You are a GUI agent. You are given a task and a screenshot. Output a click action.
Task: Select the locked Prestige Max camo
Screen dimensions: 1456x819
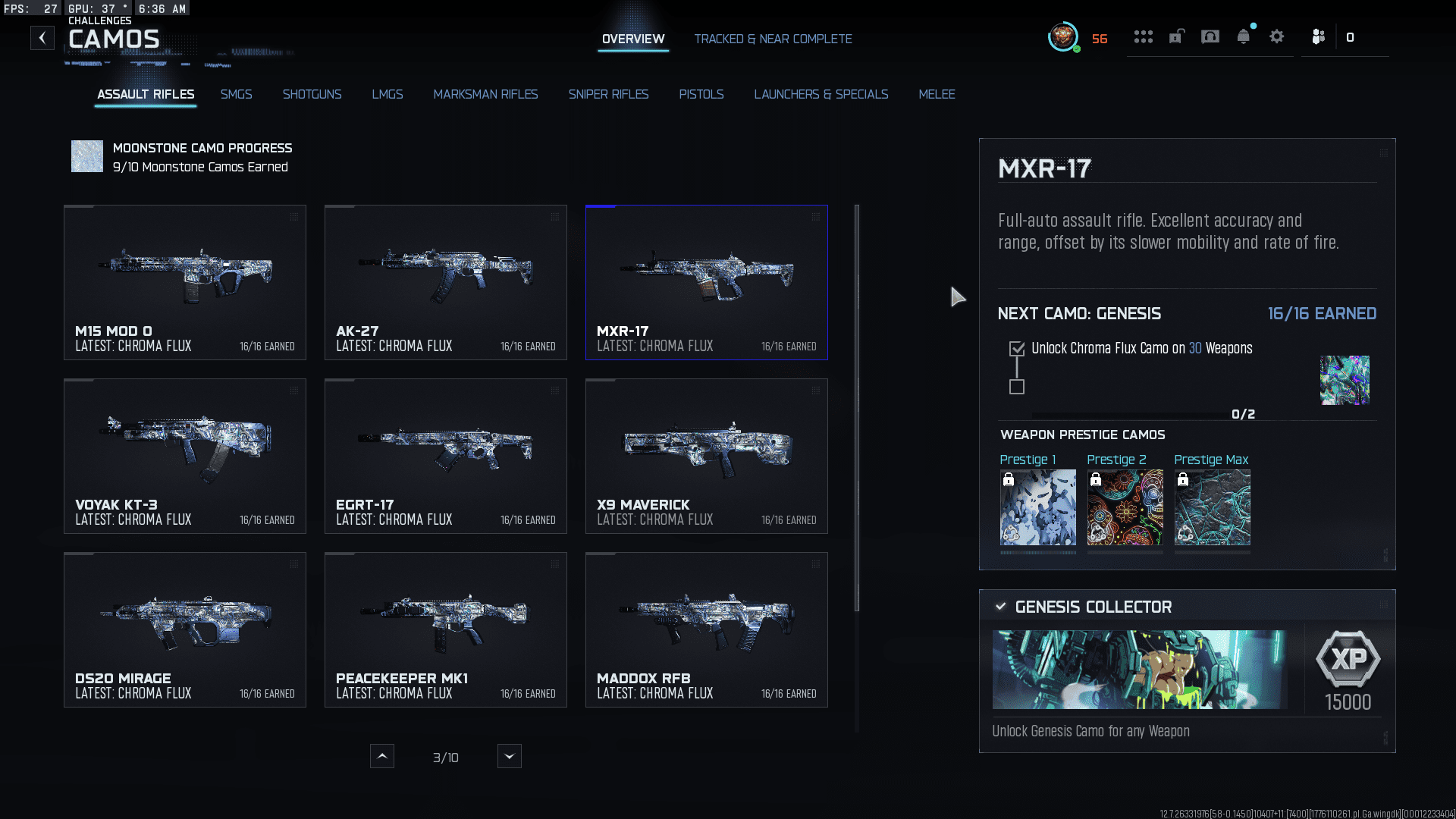[1212, 507]
